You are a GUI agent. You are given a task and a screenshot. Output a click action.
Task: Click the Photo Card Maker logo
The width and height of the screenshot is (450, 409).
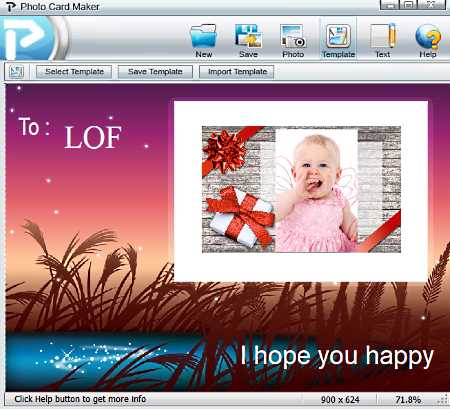(x=32, y=38)
